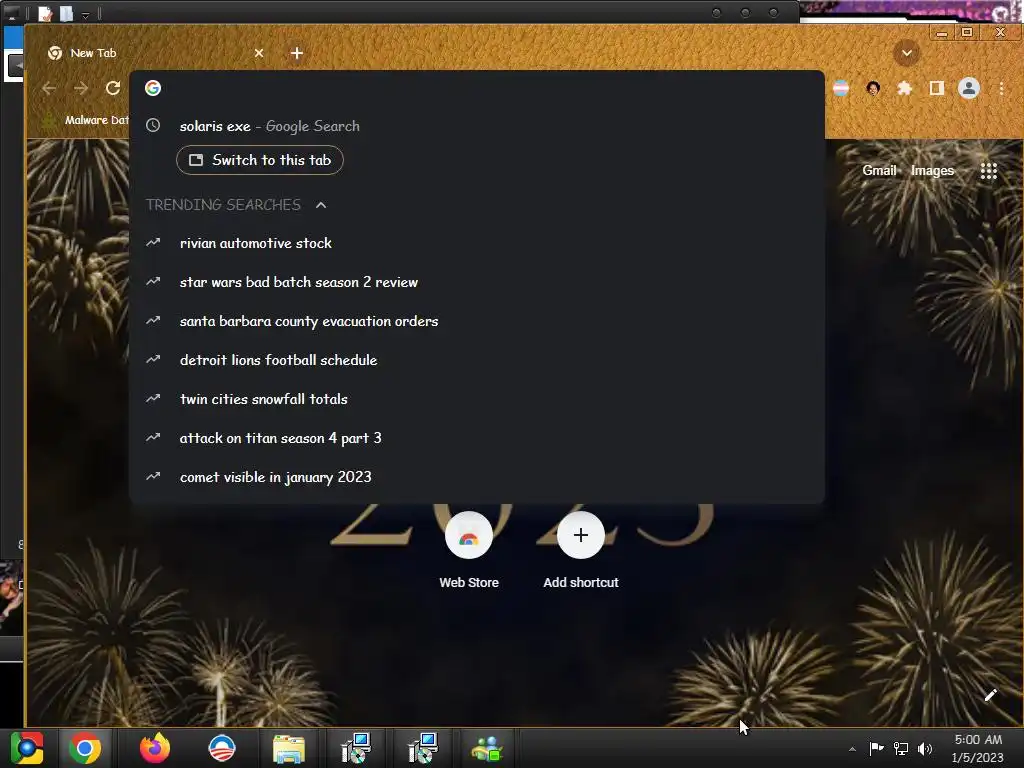Click the Add shortcut button
The height and width of the screenshot is (768, 1024).
point(581,551)
